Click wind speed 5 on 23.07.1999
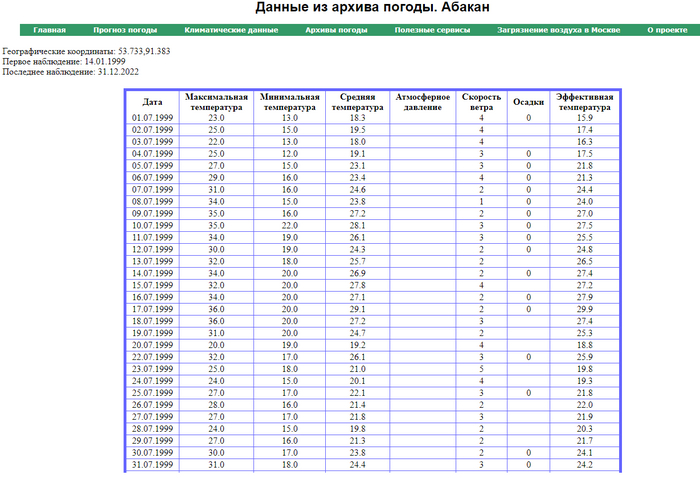 click(x=481, y=369)
